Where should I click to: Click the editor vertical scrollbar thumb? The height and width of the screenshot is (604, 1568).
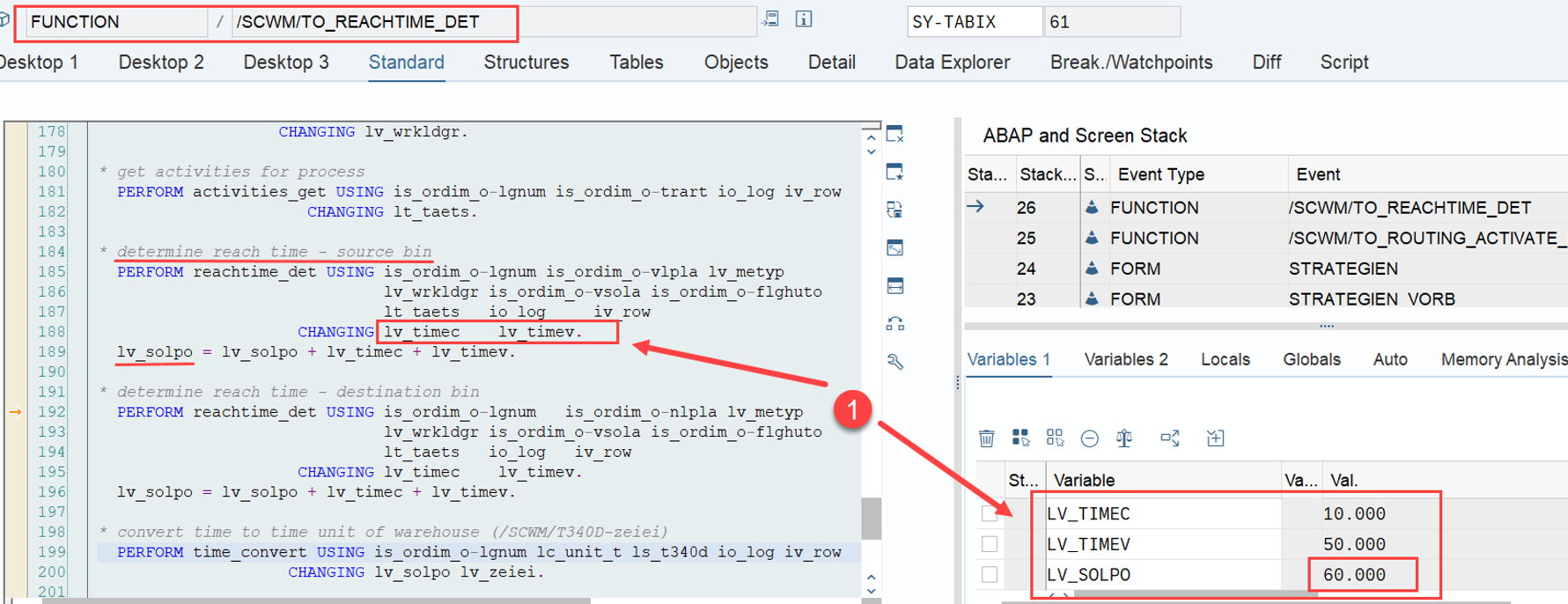pos(872,519)
